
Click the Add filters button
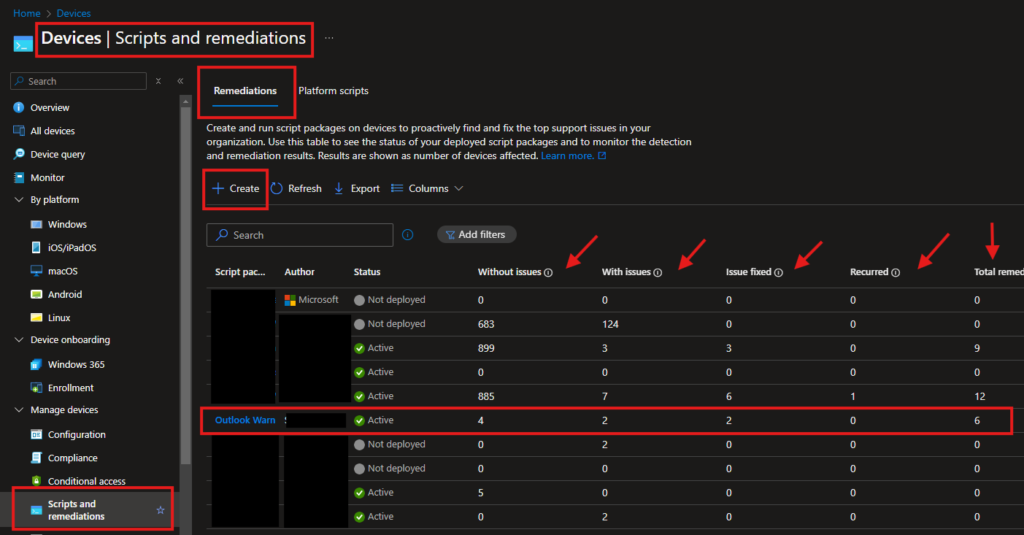pyautogui.click(x=477, y=234)
